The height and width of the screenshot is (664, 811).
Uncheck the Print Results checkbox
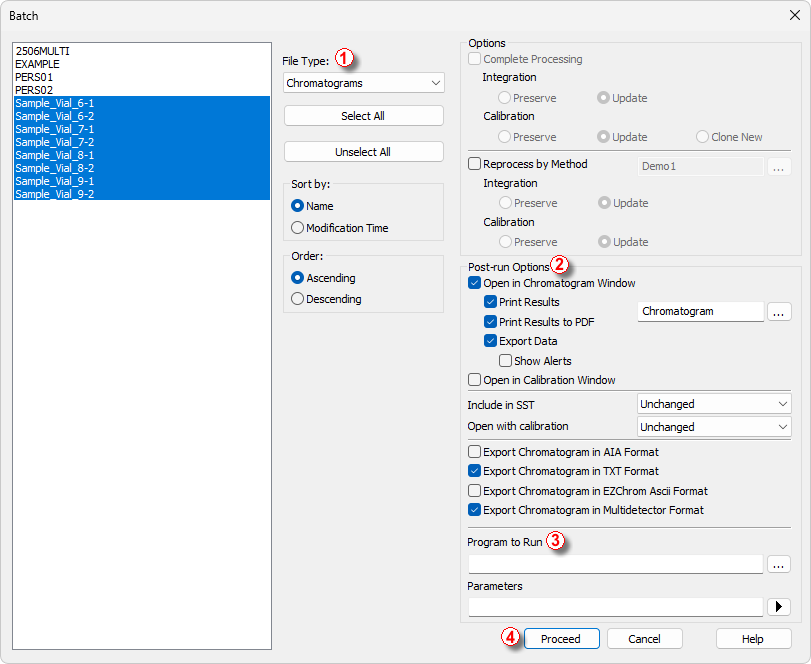click(x=490, y=302)
